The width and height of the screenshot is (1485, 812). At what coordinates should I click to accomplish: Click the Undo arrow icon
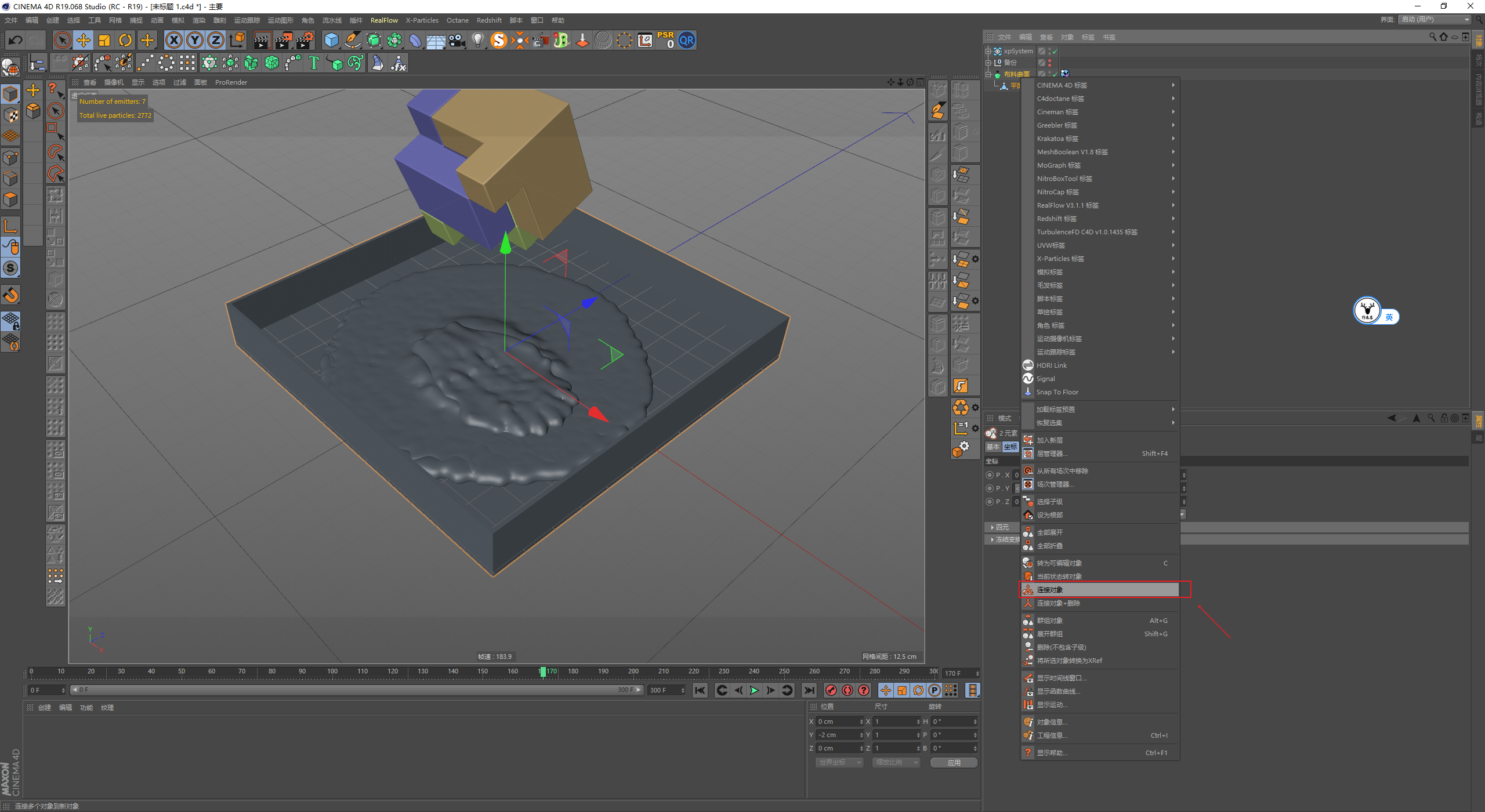pyautogui.click(x=16, y=40)
